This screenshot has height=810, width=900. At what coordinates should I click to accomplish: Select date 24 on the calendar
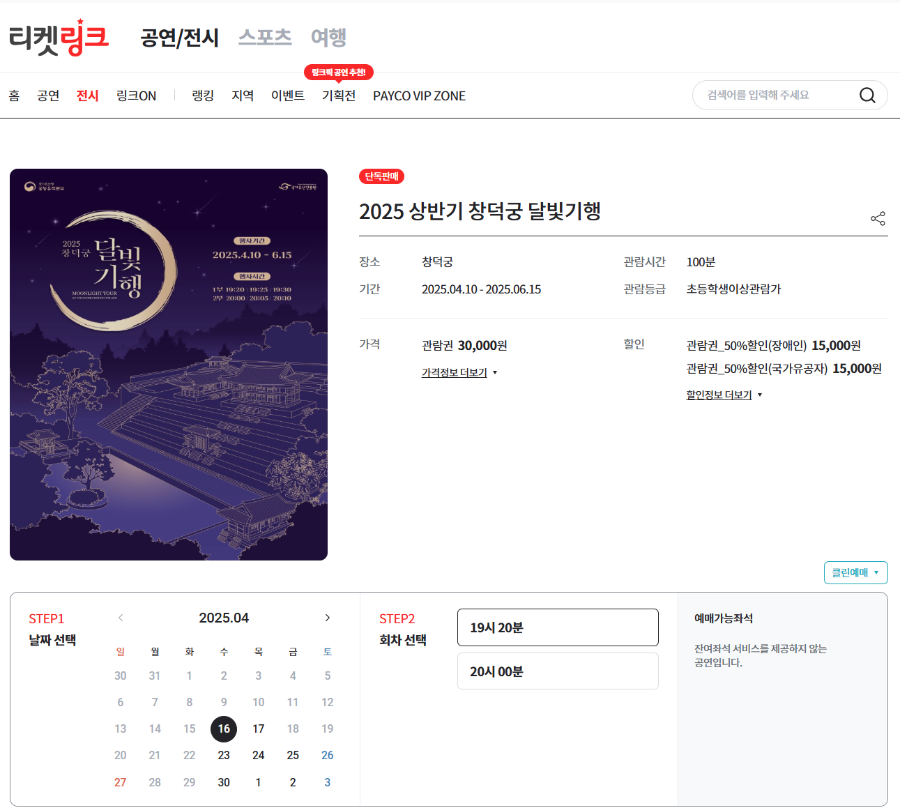[258, 755]
